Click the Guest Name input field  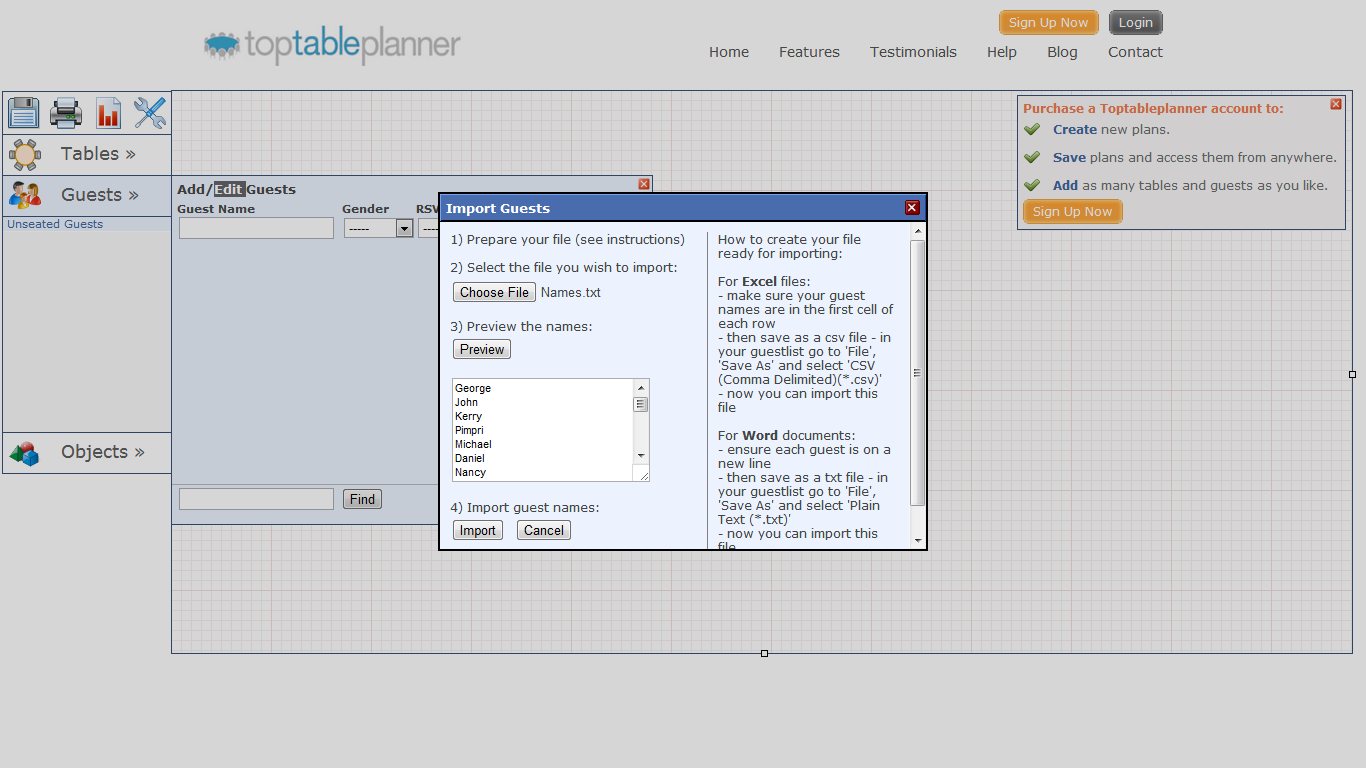256,229
